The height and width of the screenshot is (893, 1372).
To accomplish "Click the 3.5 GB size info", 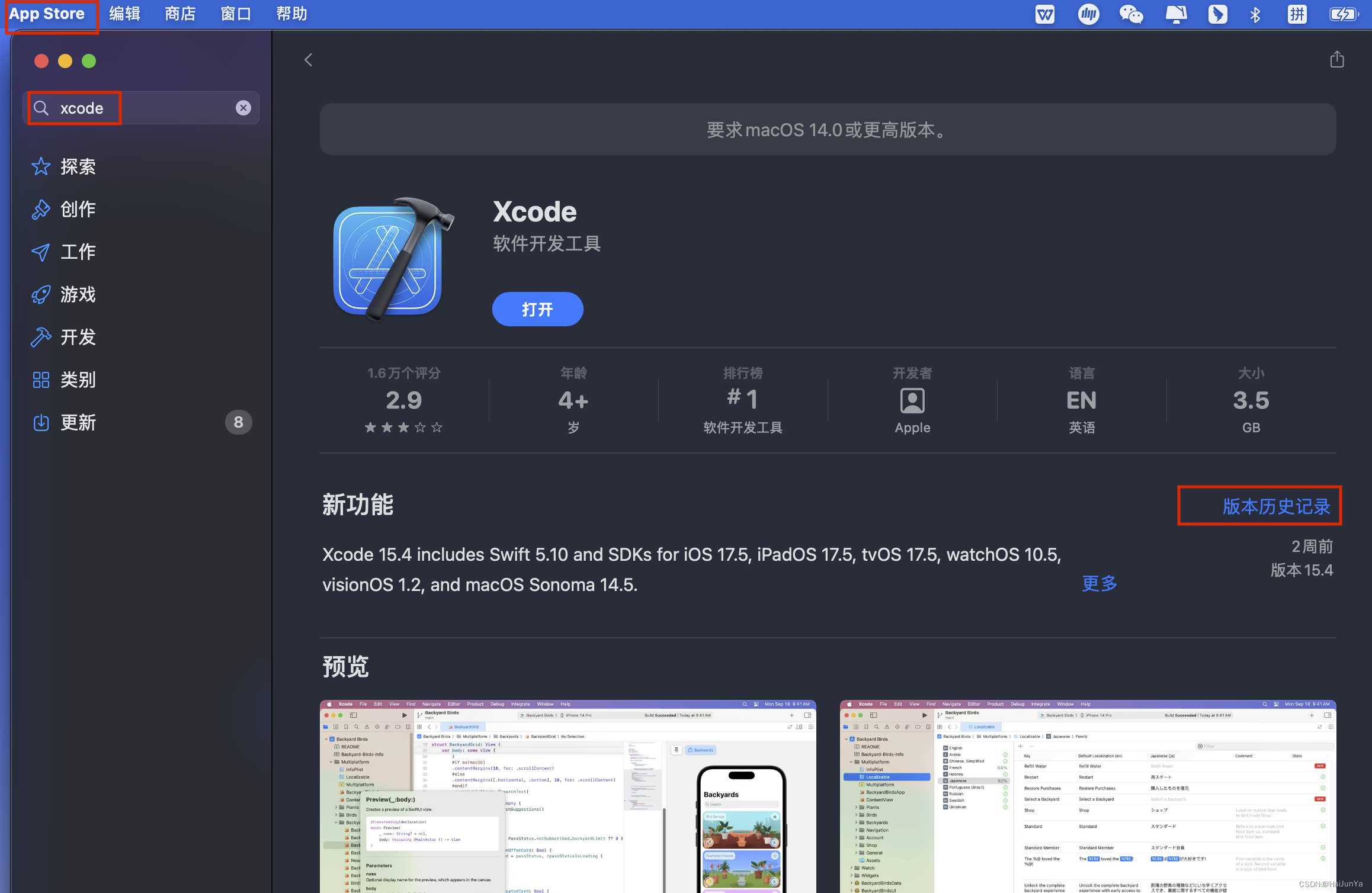I will (1251, 400).
